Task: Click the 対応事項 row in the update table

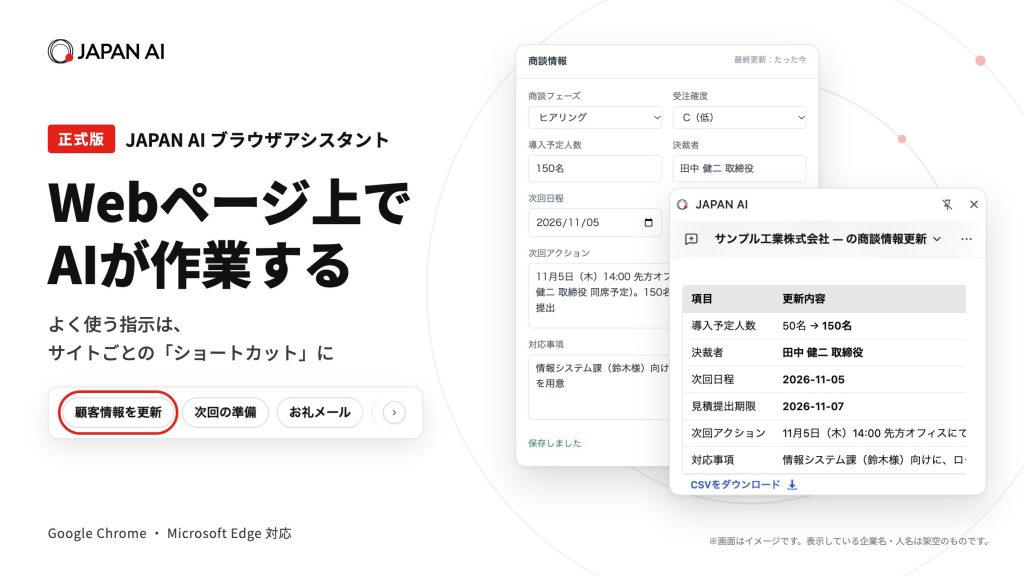Action: click(x=824, y=460)
